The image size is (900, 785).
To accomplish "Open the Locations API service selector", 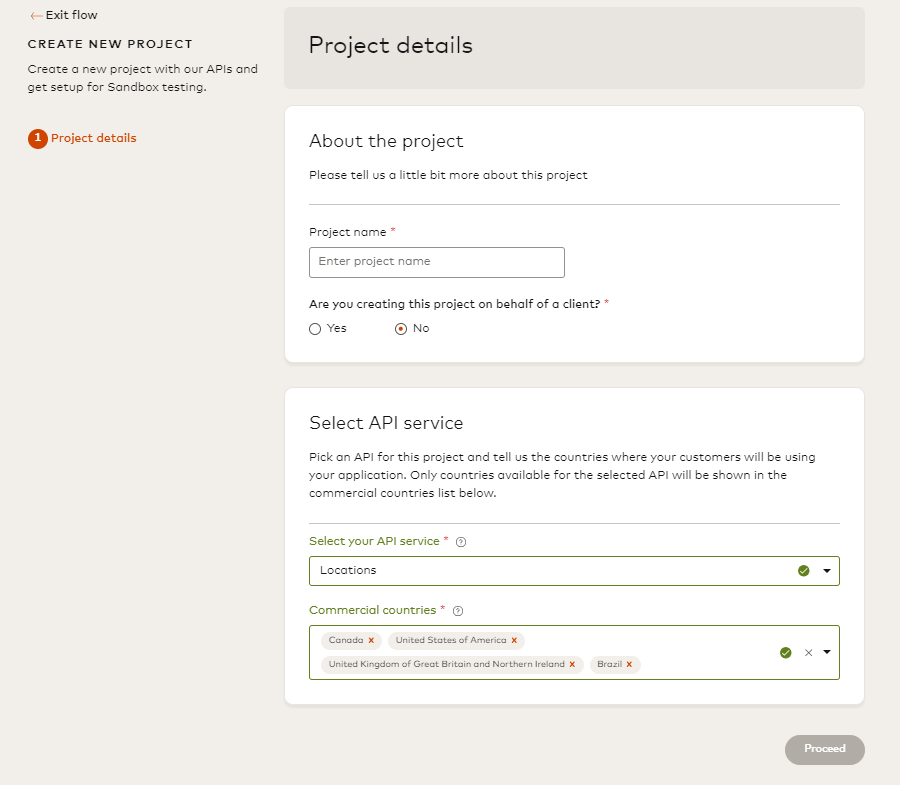I will 550,571.
